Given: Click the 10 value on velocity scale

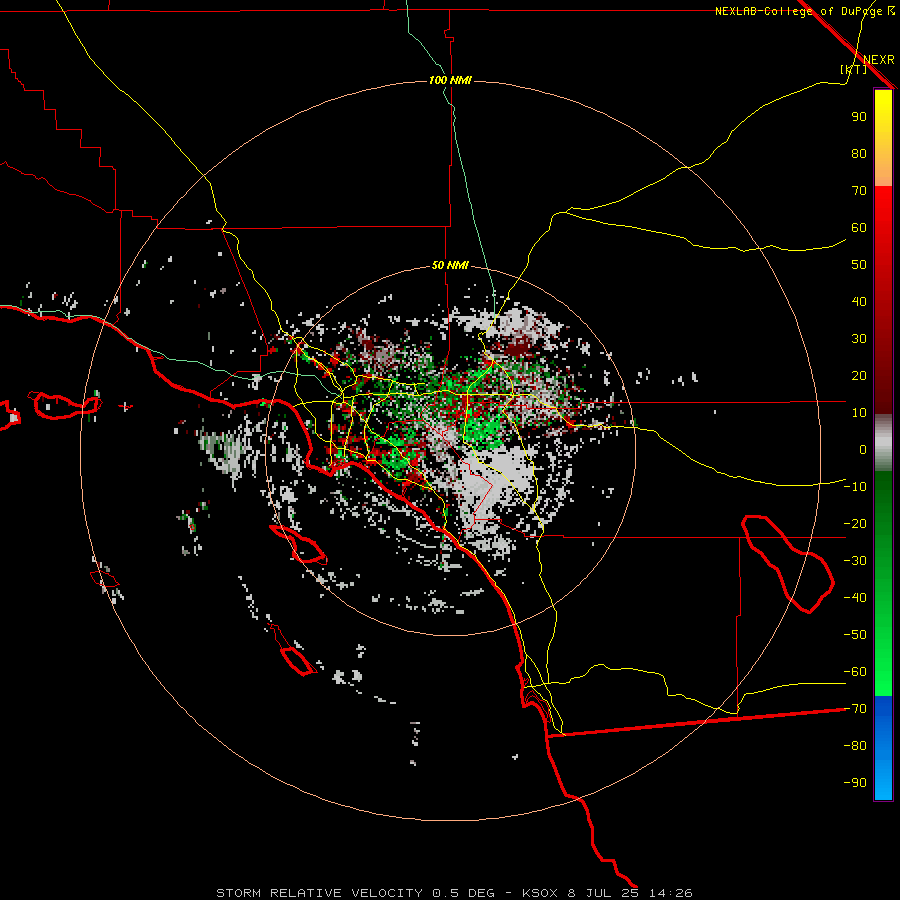Looking at the screenshot, I should tap(859, 413).
